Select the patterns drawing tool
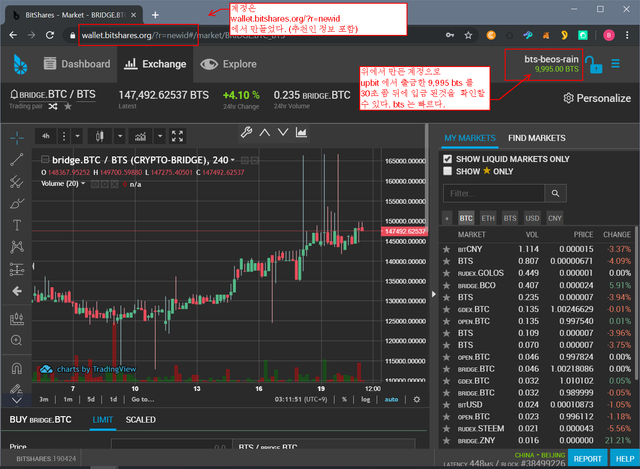The height and width of the screenshot is (469, 640). [17, 247]
